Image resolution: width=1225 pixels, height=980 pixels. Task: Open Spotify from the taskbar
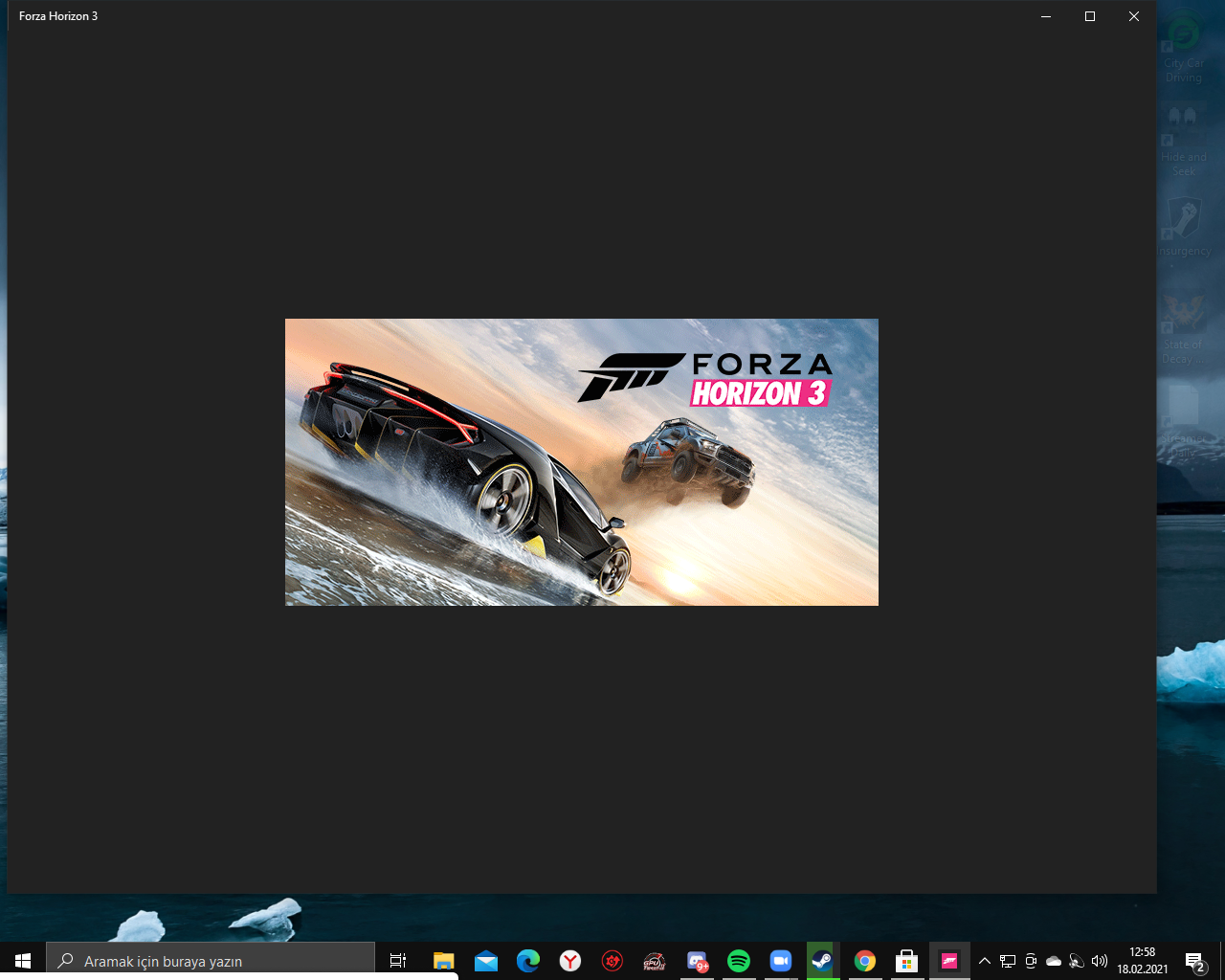point(739,961)
